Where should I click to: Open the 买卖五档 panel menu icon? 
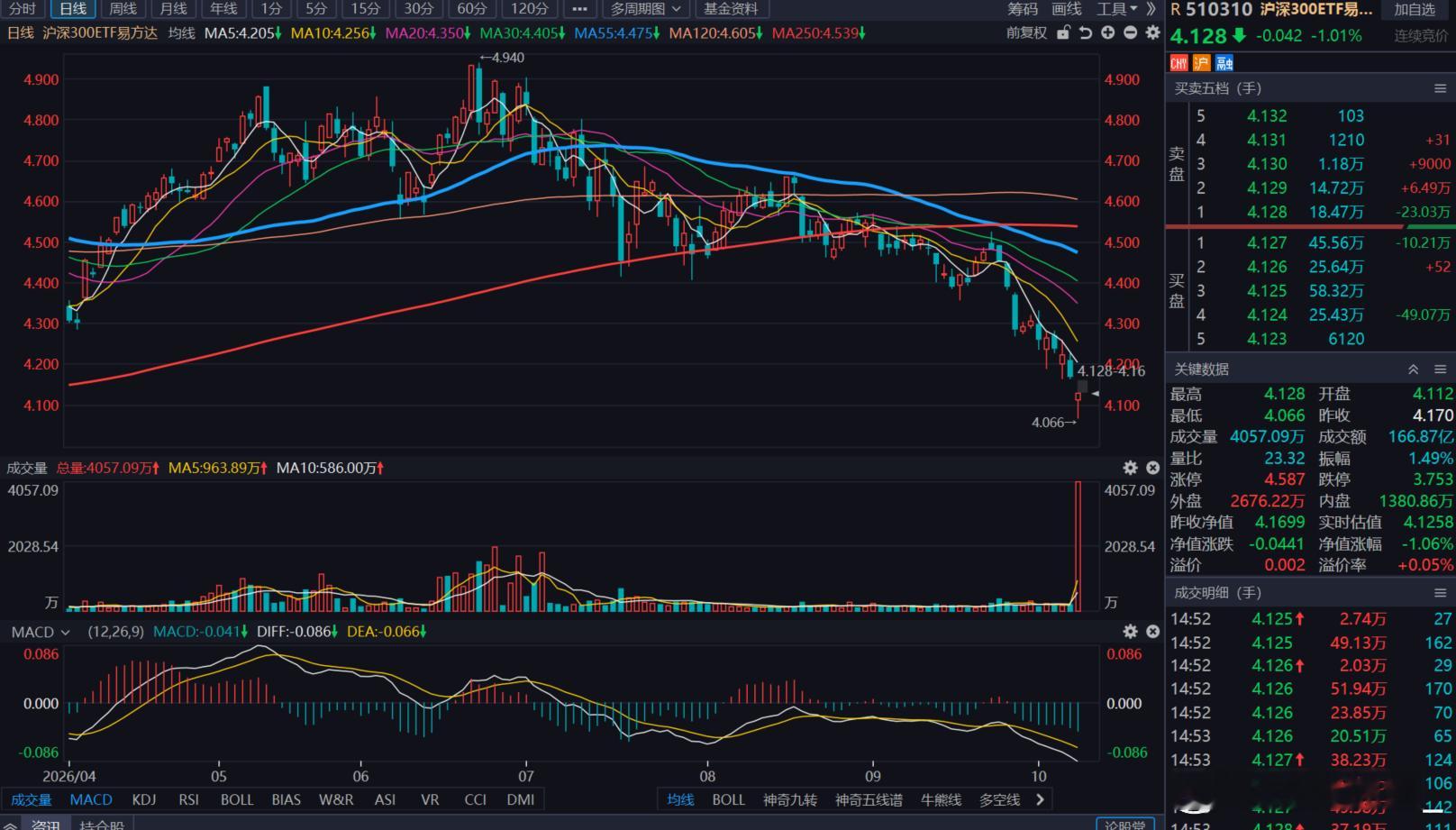coord(1440,88)
